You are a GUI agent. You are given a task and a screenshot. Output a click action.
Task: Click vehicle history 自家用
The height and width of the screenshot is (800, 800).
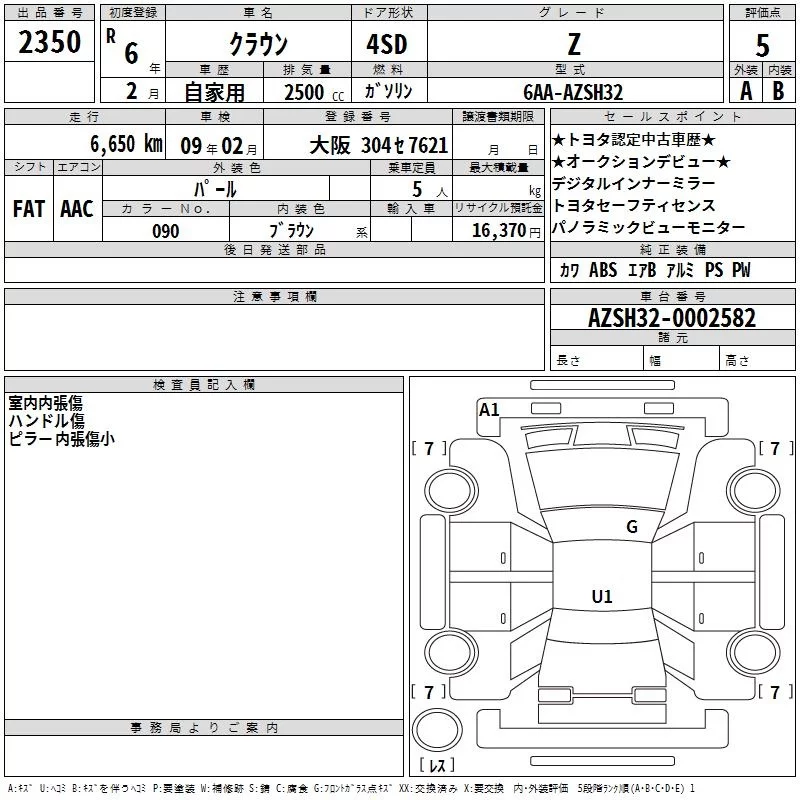[x=214, y=92]
